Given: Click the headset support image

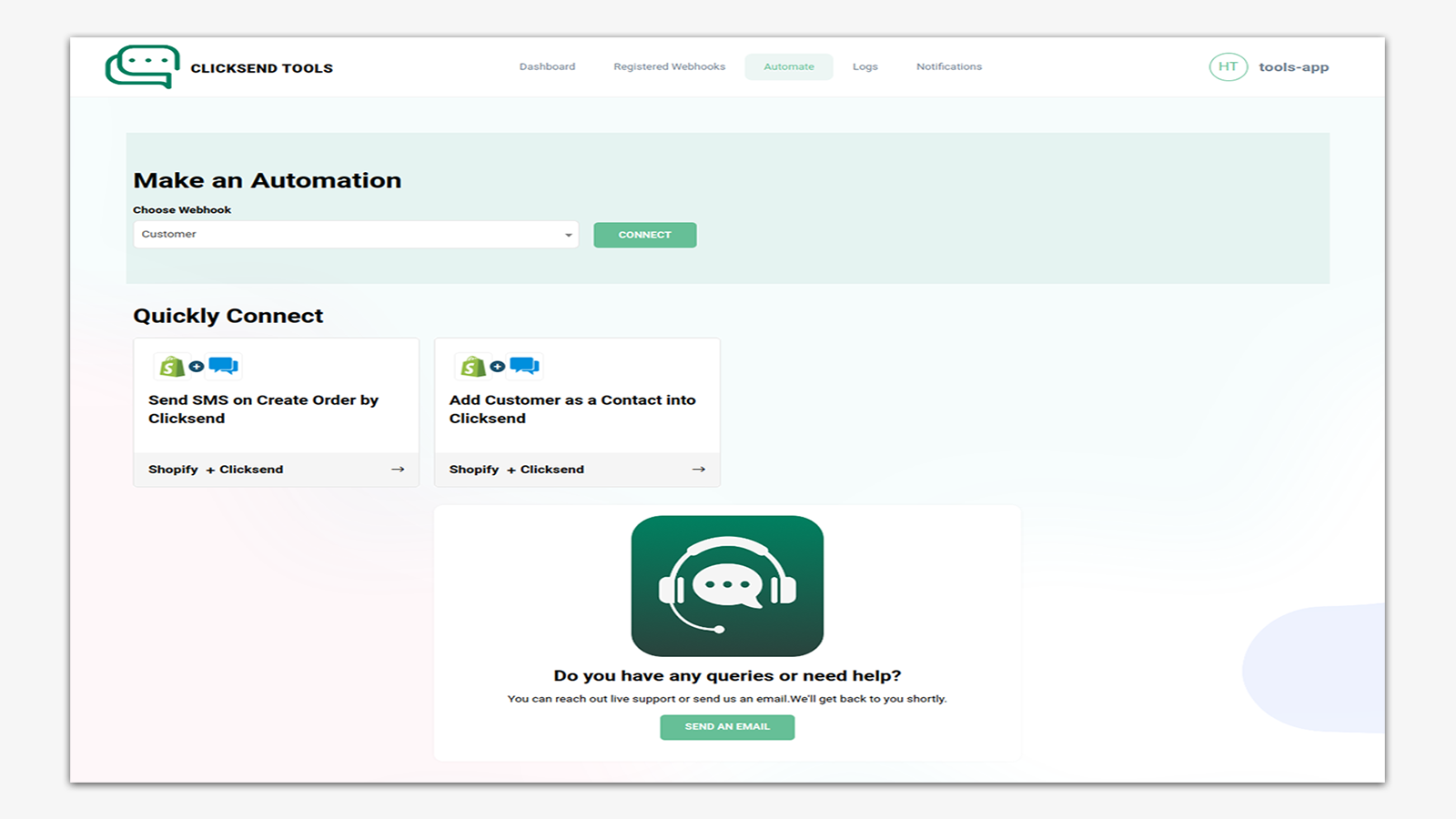Looking at the screenshot, I should coord(727,586).
